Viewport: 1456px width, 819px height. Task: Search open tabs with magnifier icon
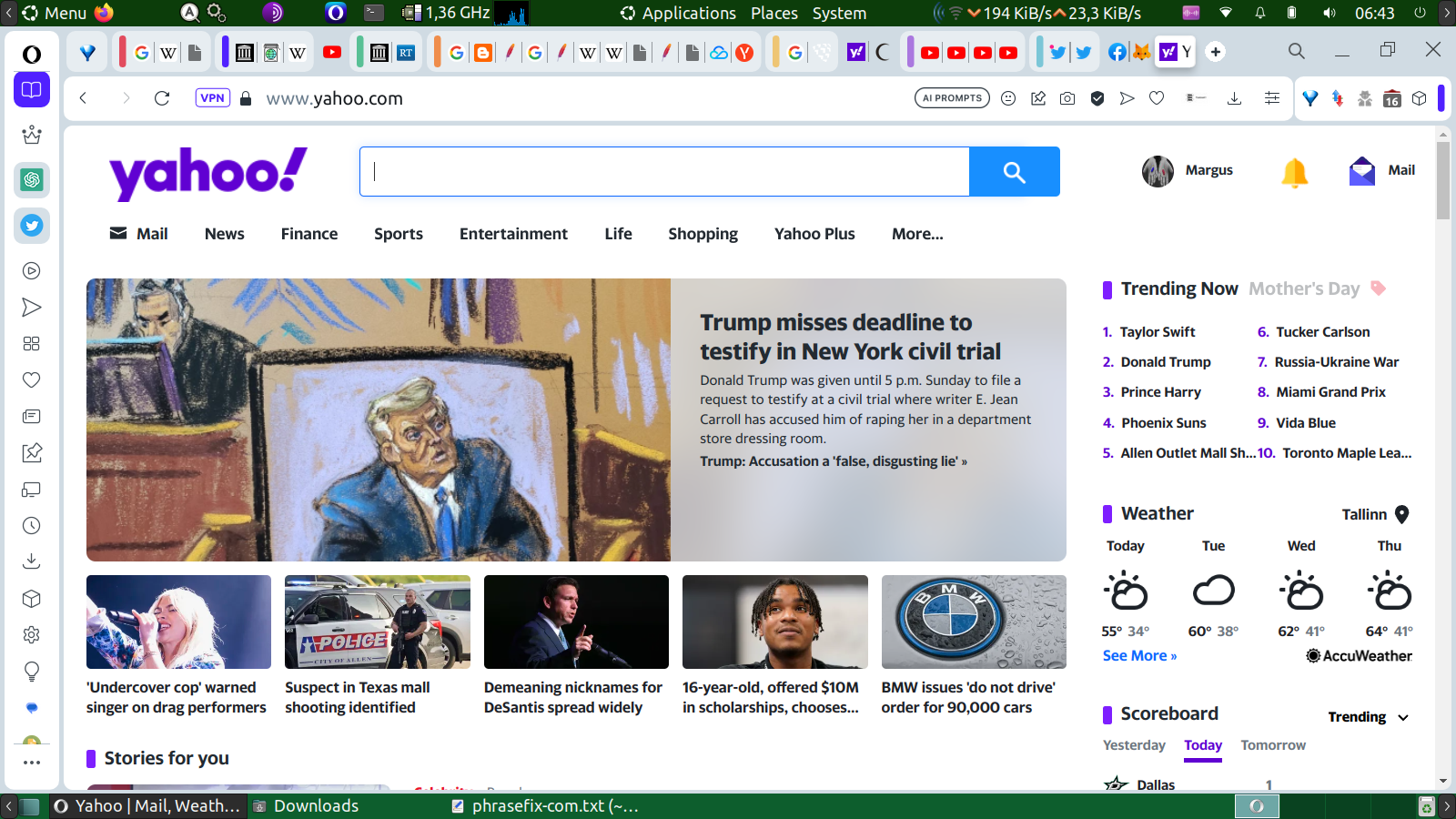(x=1297, y=51)
